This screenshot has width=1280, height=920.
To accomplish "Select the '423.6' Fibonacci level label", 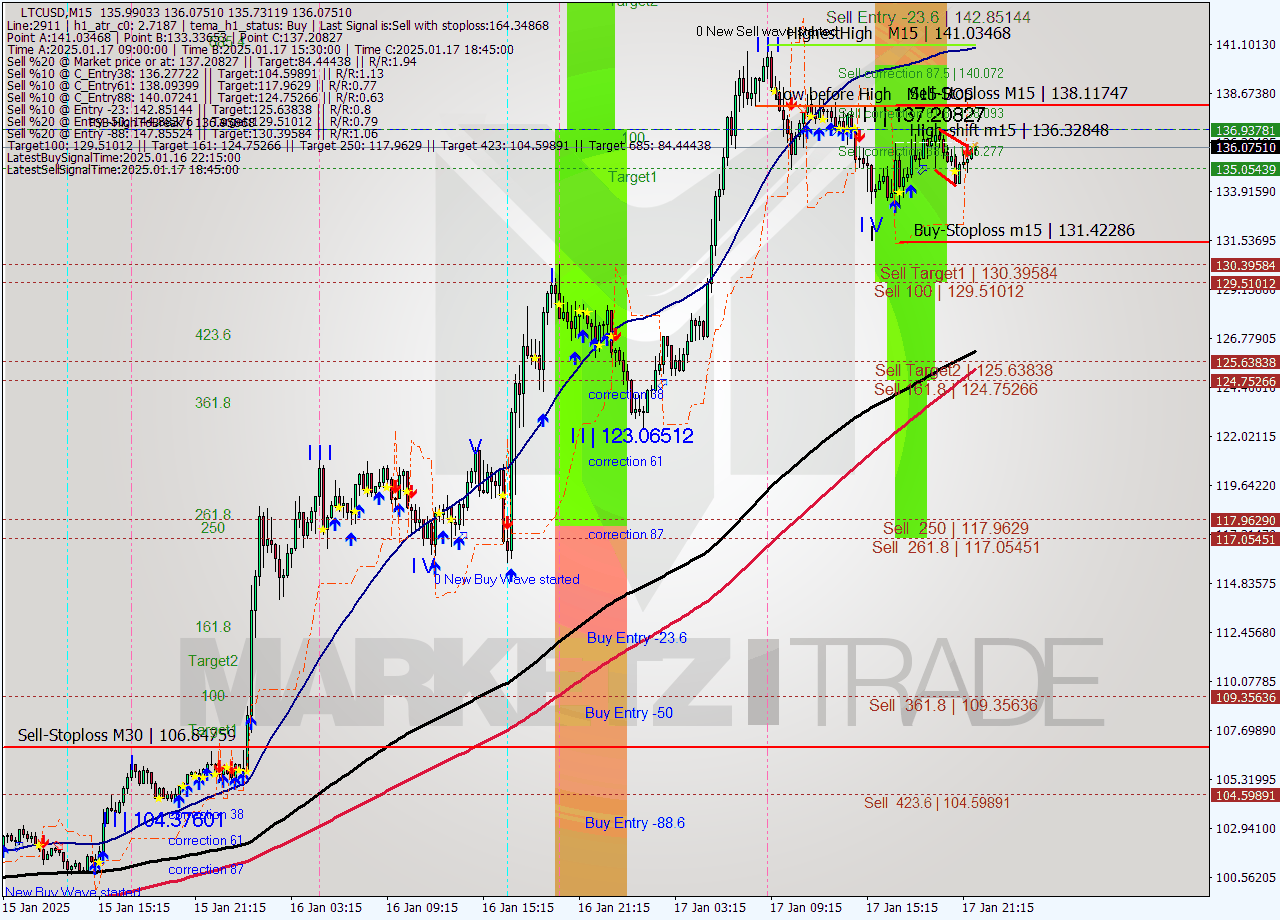I will click(x=213, y=335).
